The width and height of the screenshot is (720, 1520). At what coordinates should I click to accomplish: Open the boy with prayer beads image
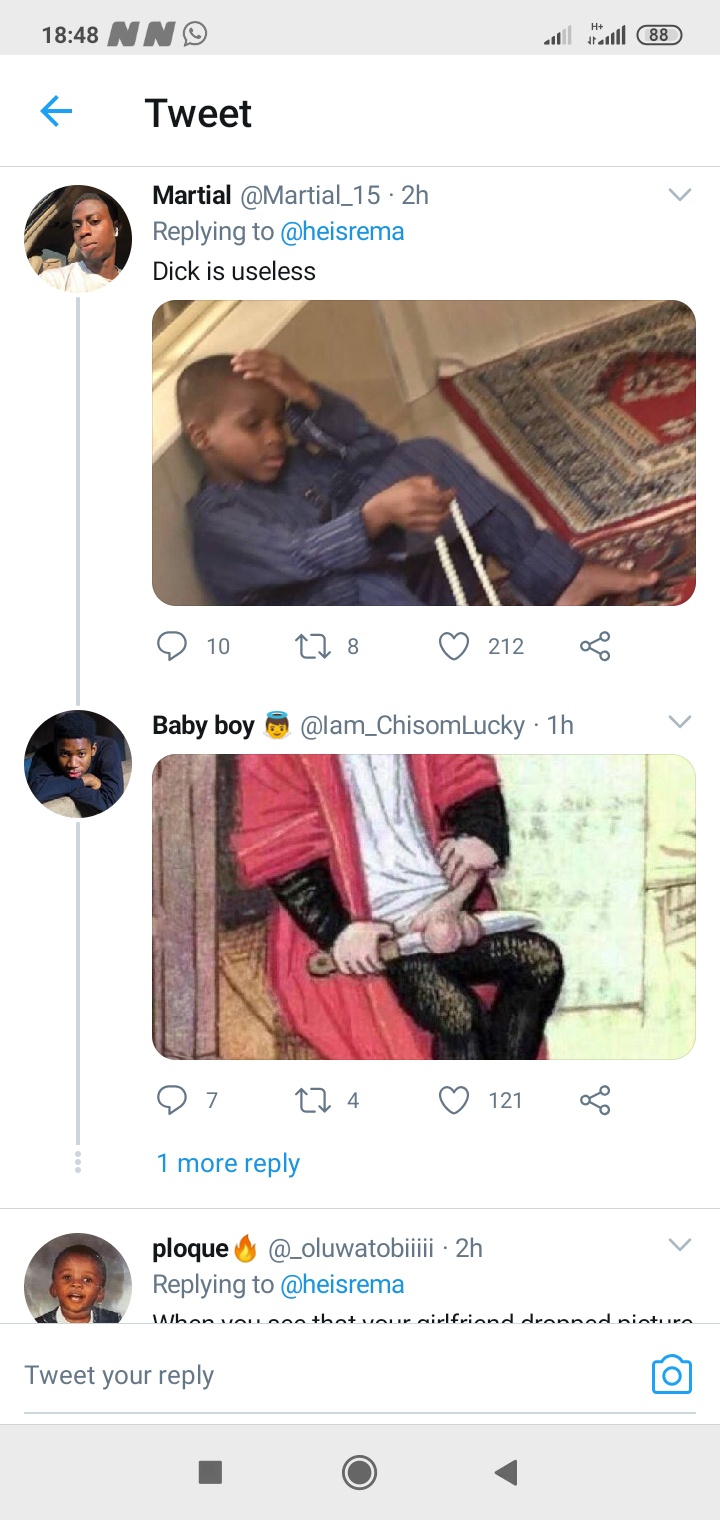tap(423, 453)
